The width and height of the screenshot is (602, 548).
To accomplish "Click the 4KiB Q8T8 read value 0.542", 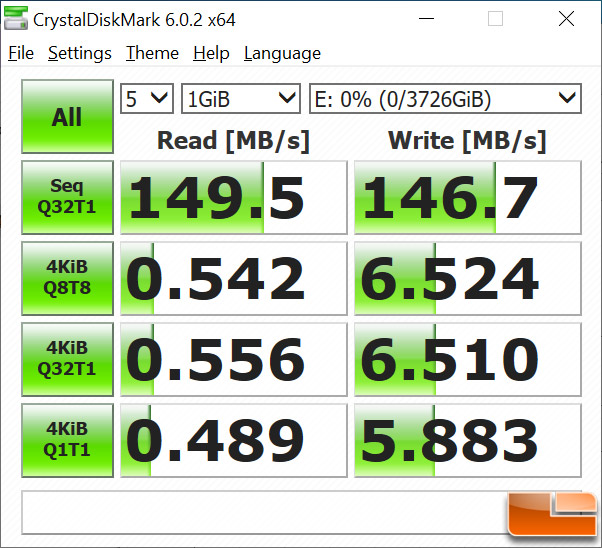I will (x=233, y=278).
